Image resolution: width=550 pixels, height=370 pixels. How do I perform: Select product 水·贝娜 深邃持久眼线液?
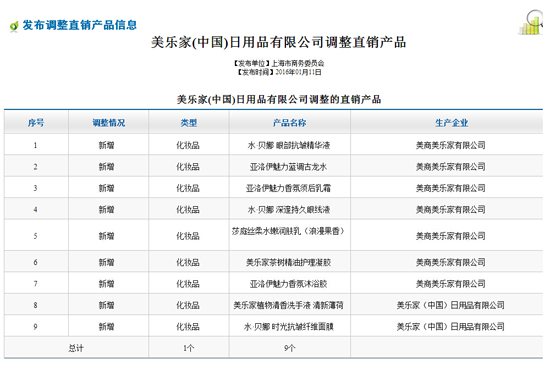[289, 210]
